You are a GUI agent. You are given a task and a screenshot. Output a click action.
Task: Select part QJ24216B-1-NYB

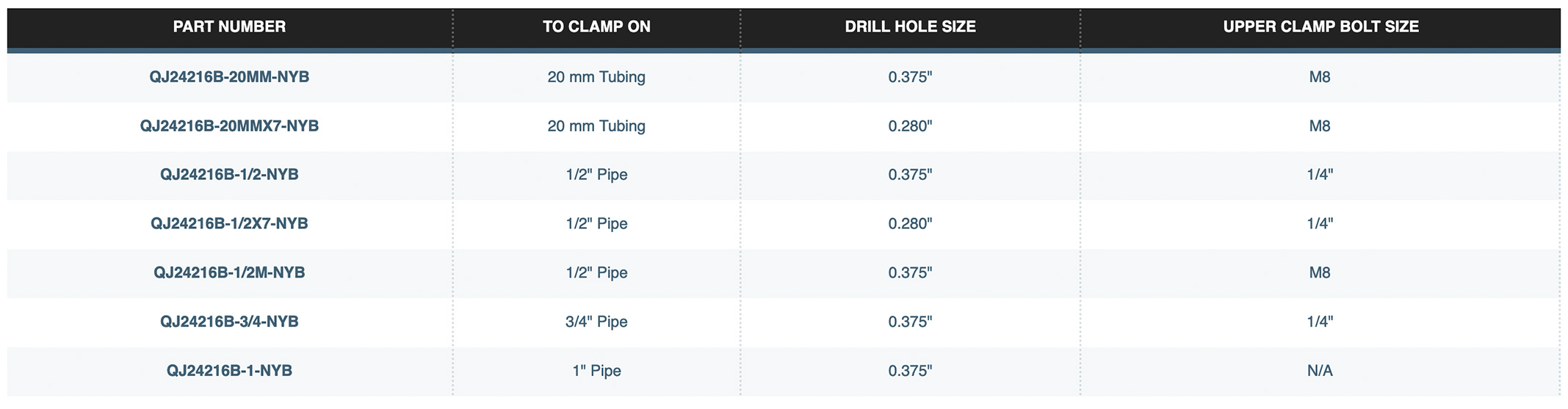click(x=229, y=371)
